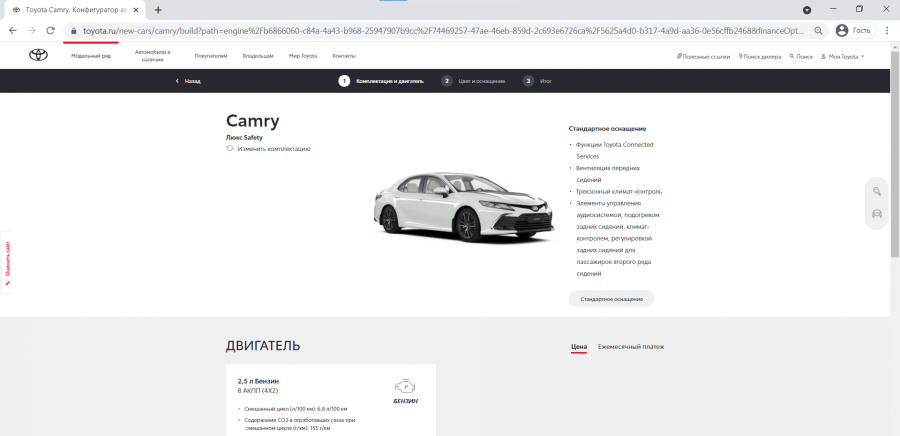Viewport: 900px width, 436px height.
Task: Go to step 3 Итог
Action: pos(537,81)
